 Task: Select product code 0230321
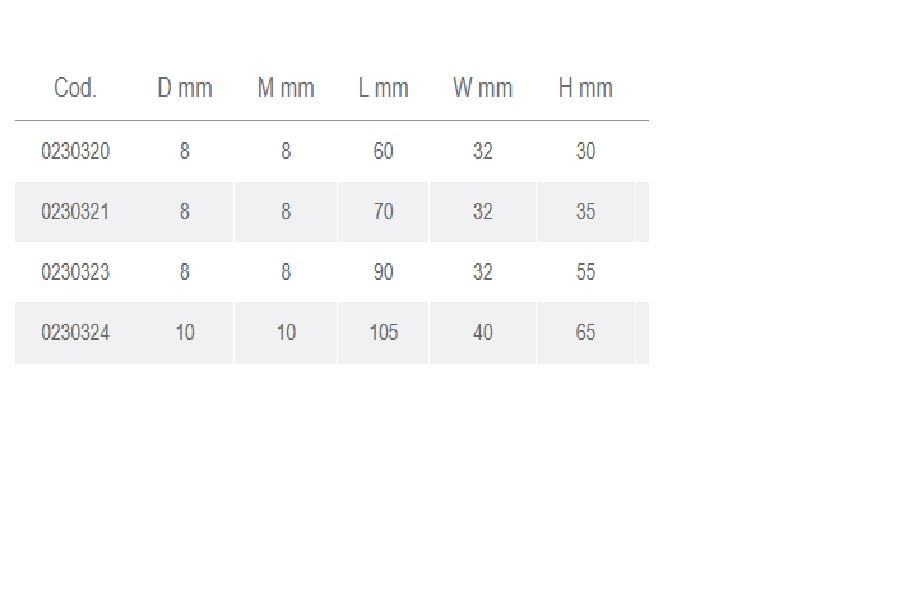75,212
